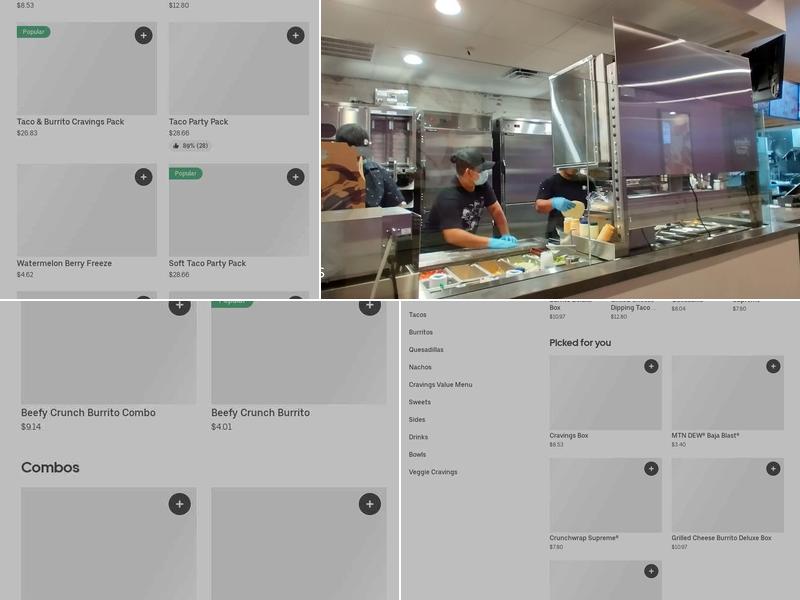
Task: Click the kitchen photo of workers preparing food
Action: click(560, 149)
